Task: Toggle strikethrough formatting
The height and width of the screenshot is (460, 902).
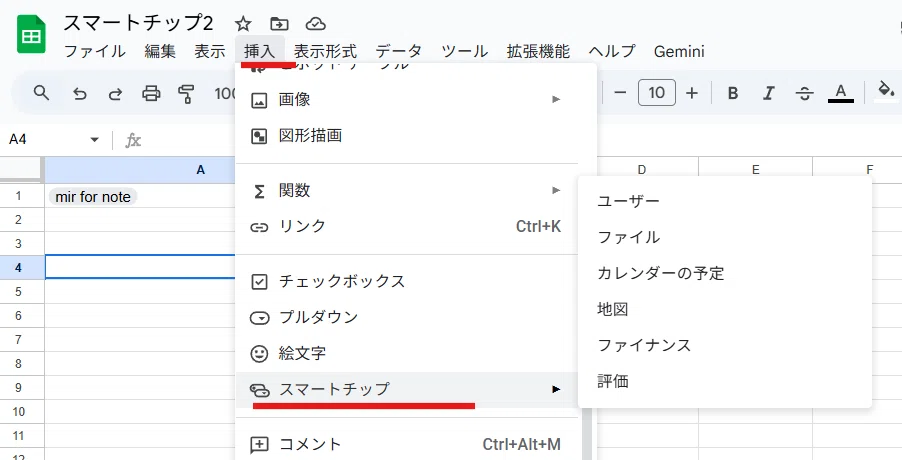Action: click(x=804, y=93)
